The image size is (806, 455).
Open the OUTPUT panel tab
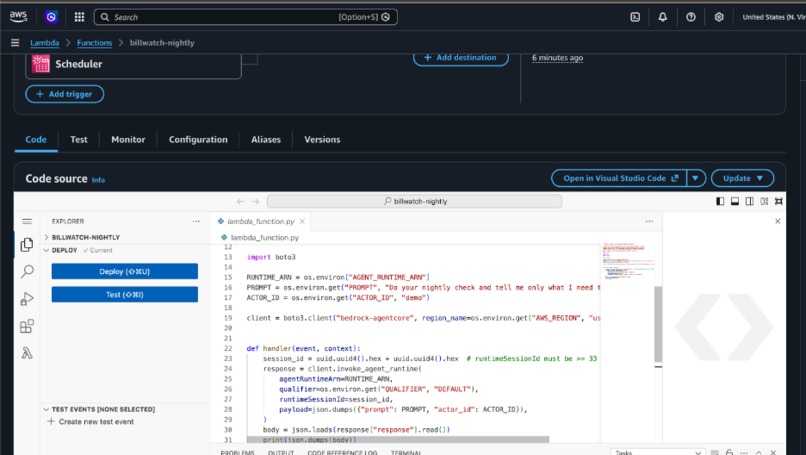pyautogui.click(x=281, y=452)
